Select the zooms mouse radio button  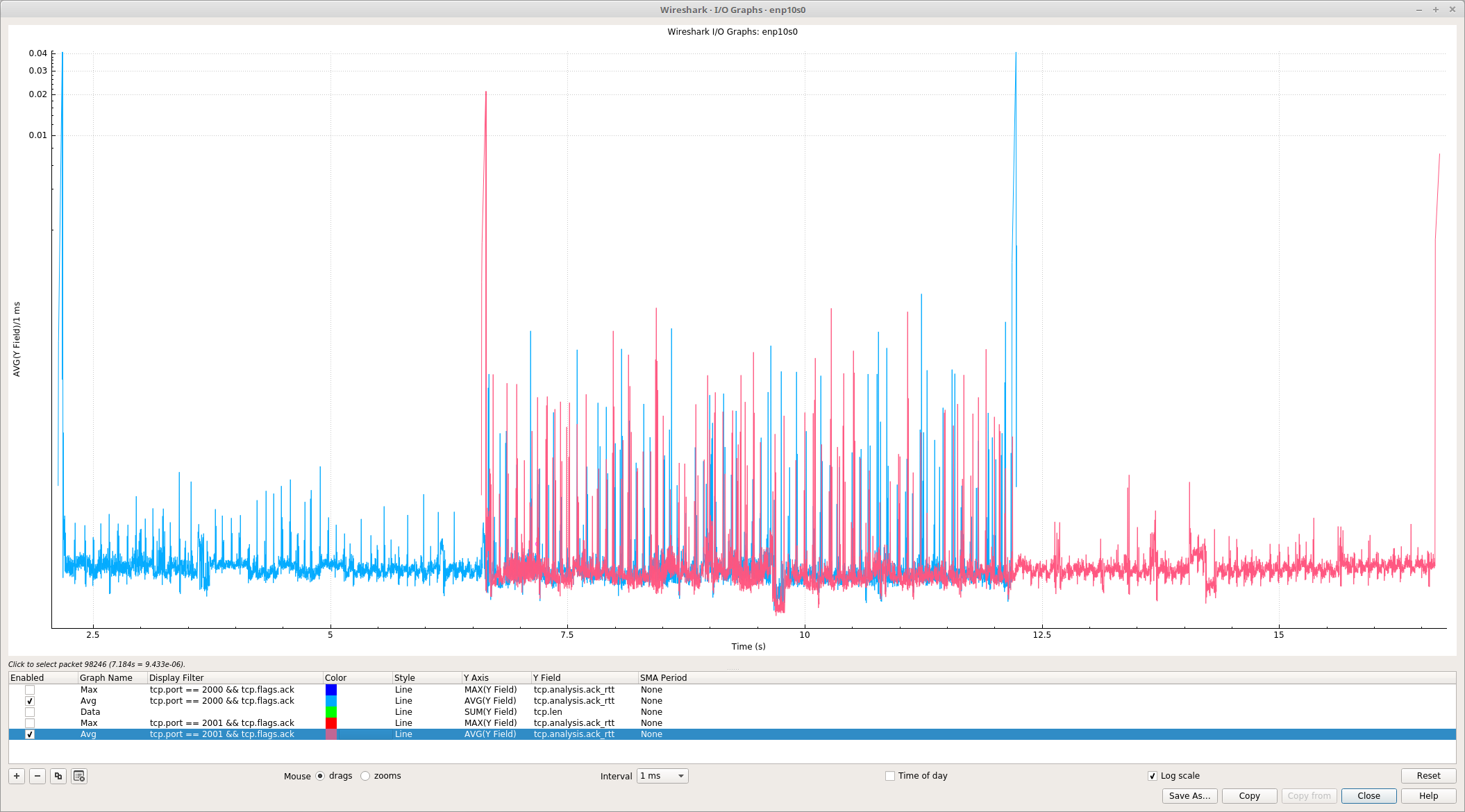(365, 776)
